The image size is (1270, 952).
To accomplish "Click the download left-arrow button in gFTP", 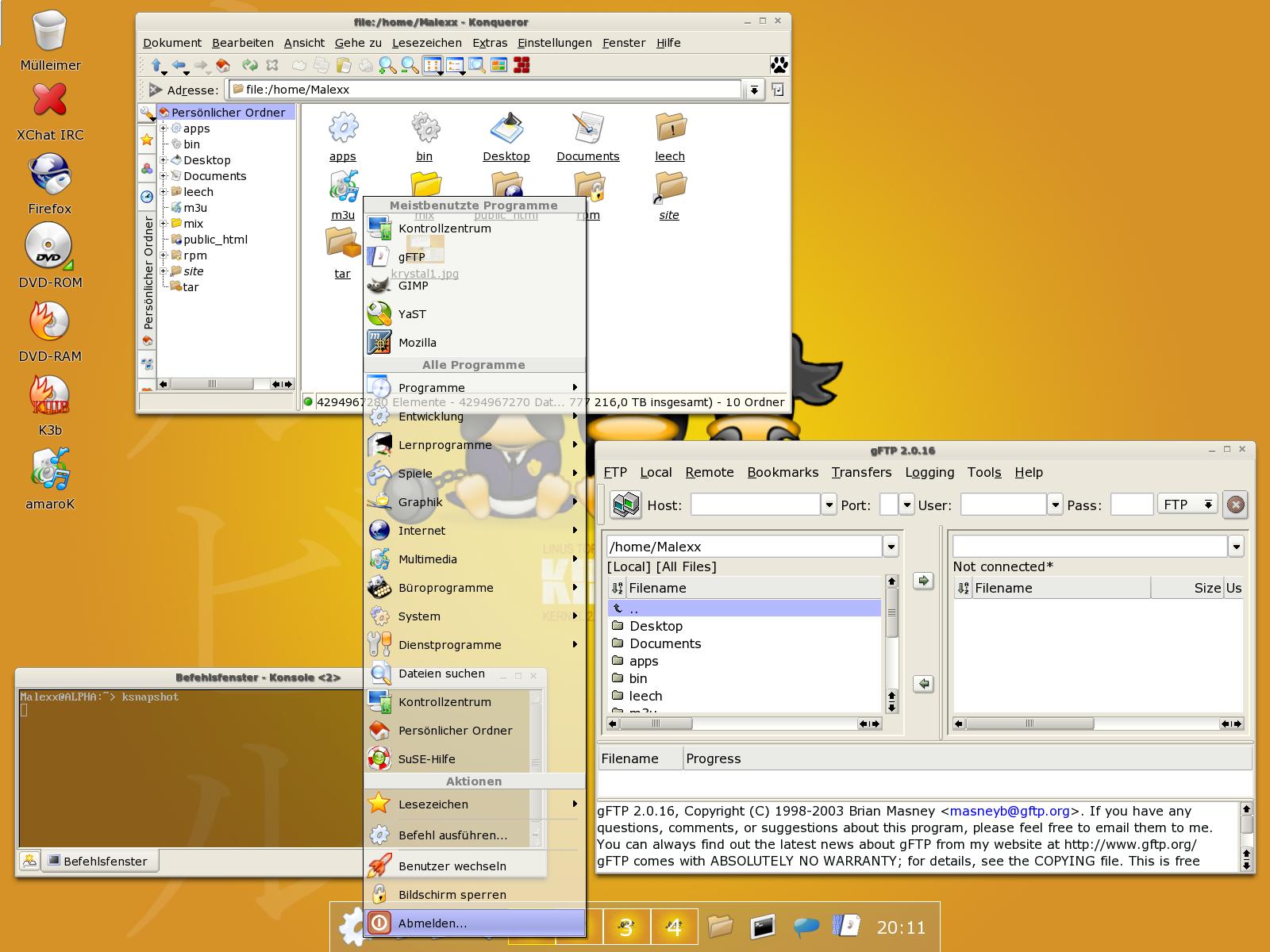I will tap(923, 683).
